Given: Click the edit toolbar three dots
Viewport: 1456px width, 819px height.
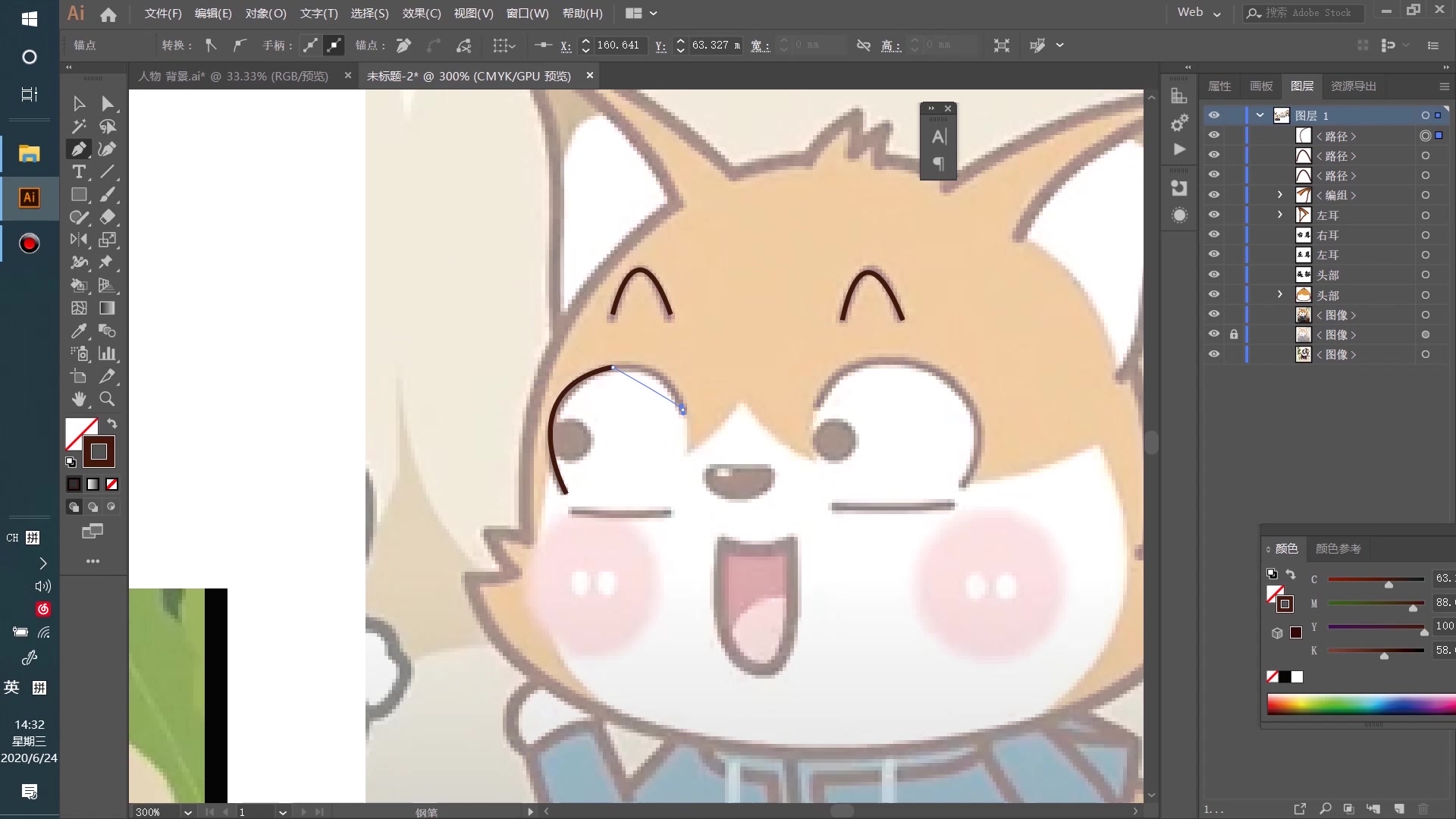Looking at the screenshot, I should pyautogui.click(x=93, y=561).
